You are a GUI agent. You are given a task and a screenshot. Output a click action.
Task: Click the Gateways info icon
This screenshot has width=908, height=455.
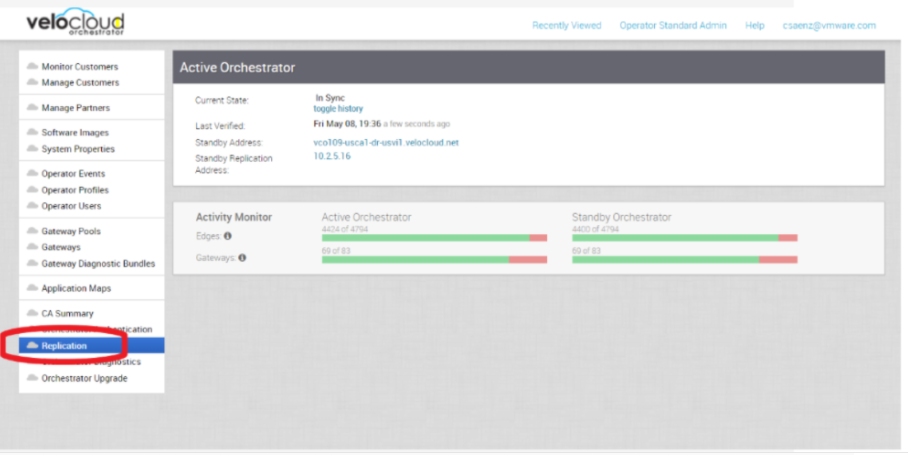click(x=243, y=257)
